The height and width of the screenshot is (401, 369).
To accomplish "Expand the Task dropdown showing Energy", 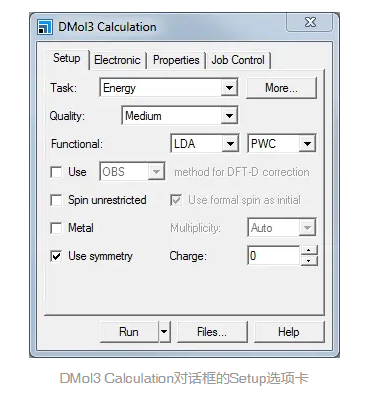I will tap(229, 88).
